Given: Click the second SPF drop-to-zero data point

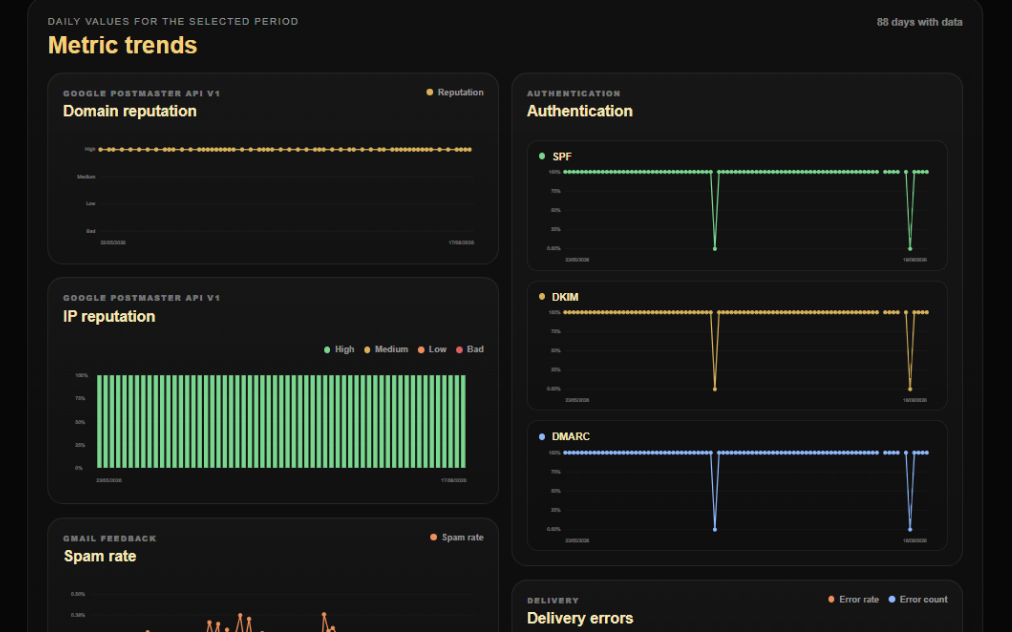Looking at the screenshot, I should click(910, 249).
